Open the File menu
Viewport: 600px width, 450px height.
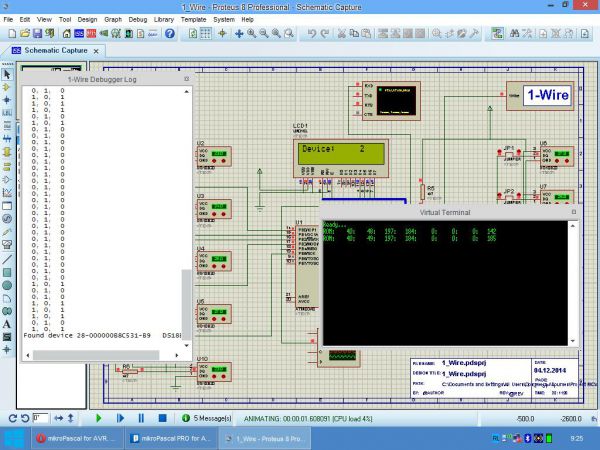pos(8,20)
